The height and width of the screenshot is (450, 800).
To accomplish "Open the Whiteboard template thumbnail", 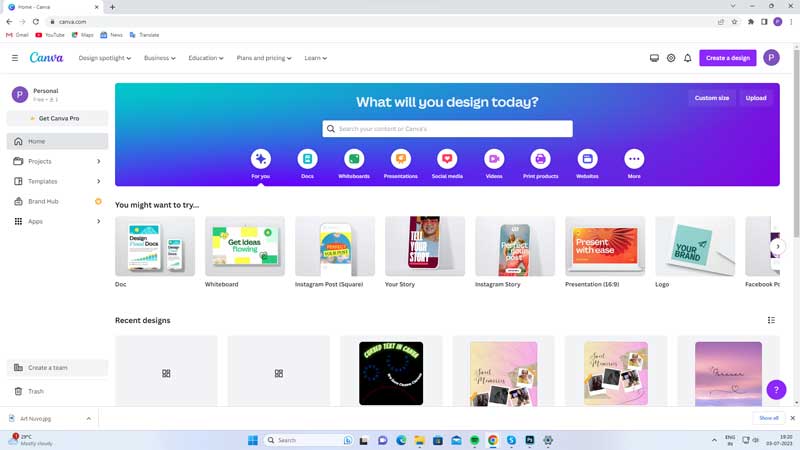I will coord(245,246).
